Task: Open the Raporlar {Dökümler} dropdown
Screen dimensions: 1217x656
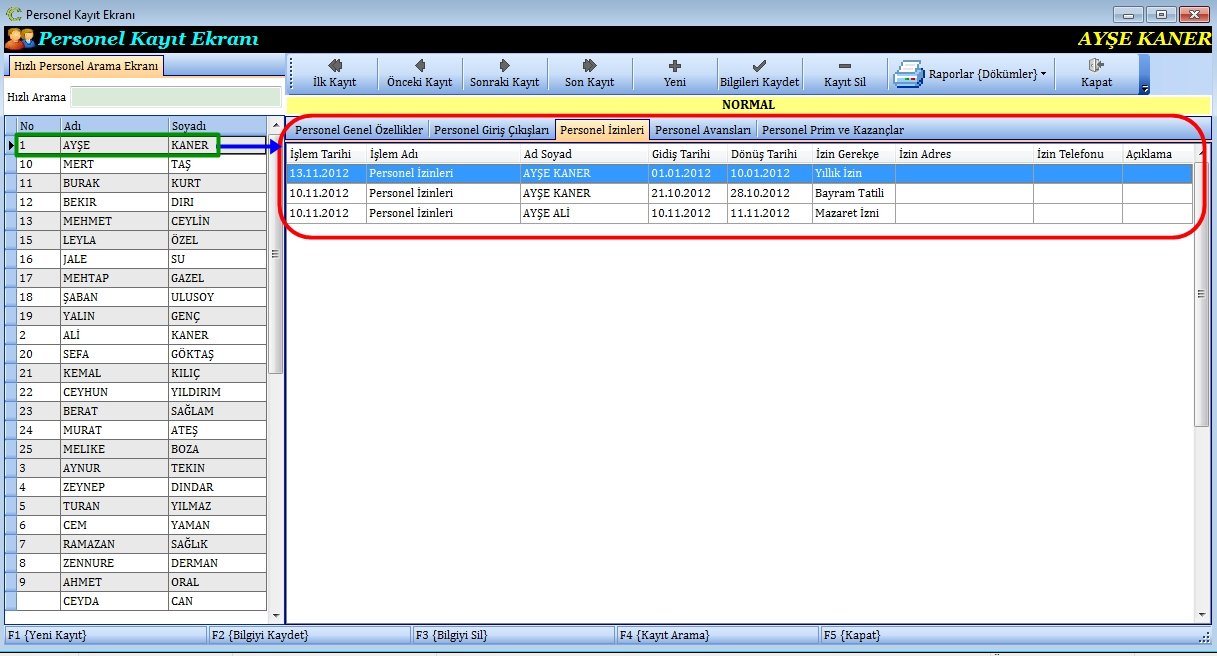Action: (970, 74)
